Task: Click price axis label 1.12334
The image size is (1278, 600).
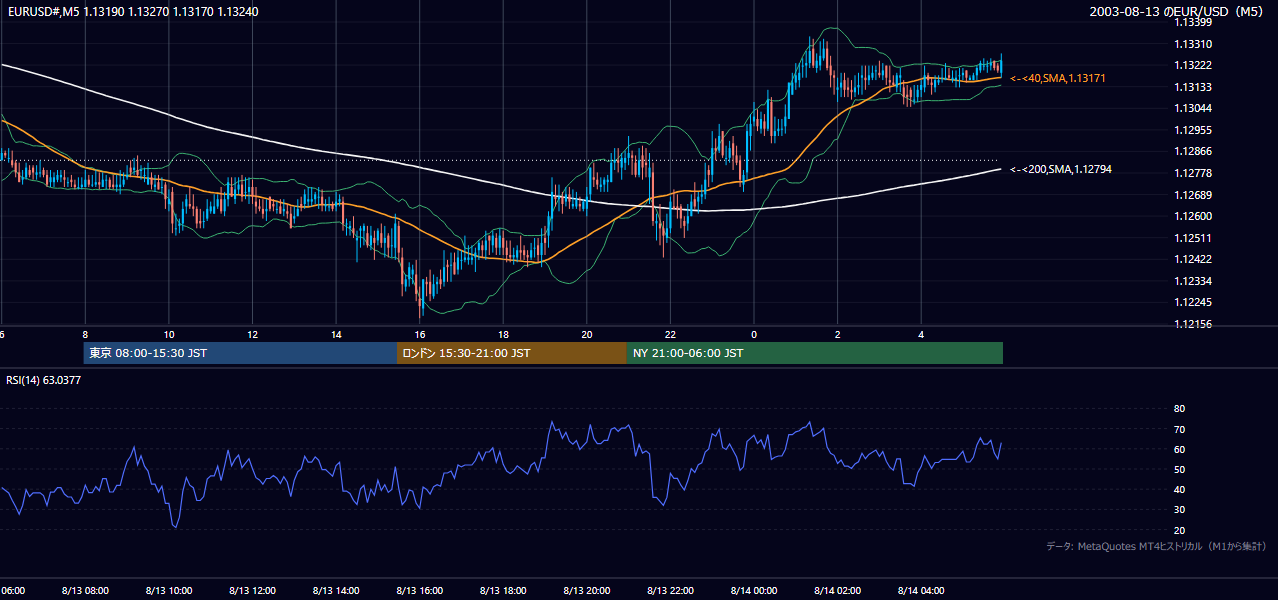Action: (1193, 281)
